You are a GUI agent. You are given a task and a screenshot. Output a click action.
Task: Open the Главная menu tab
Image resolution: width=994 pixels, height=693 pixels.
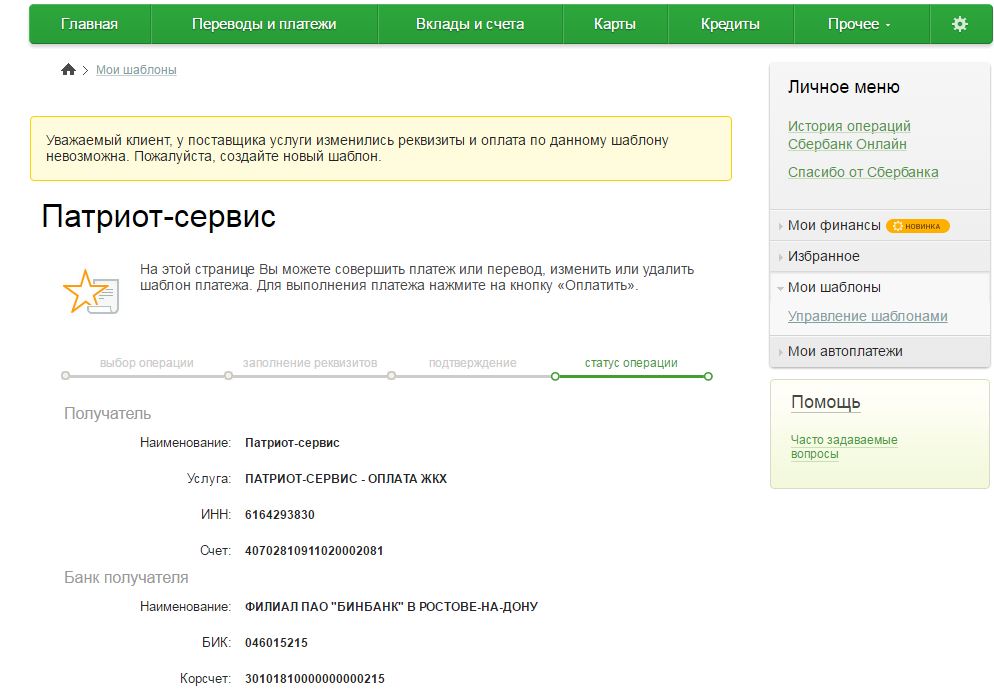coord(89,24)
